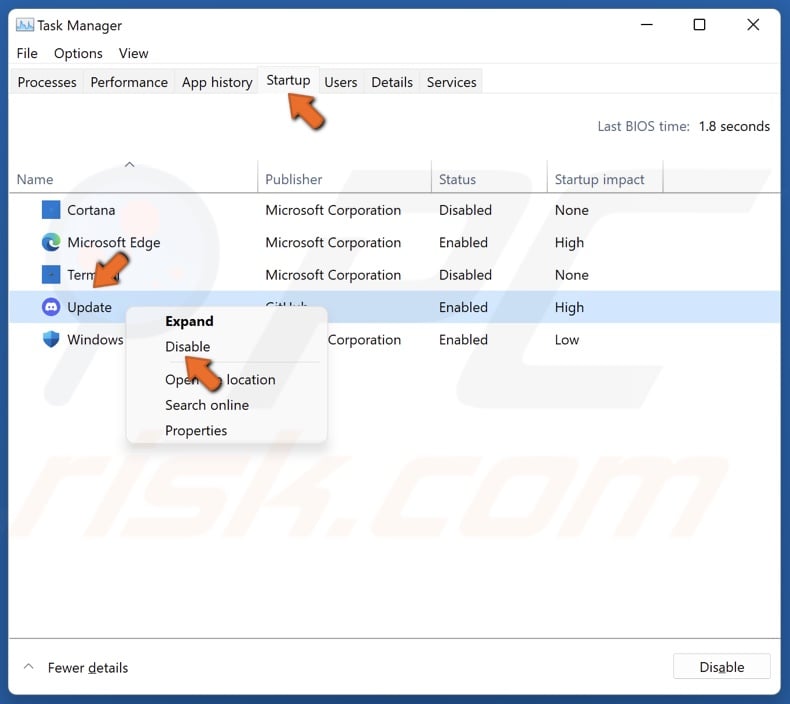The height and width of the screenshot is (704, 790).
Task: Switch to the App history tab
Action: (x=217, y=82)
